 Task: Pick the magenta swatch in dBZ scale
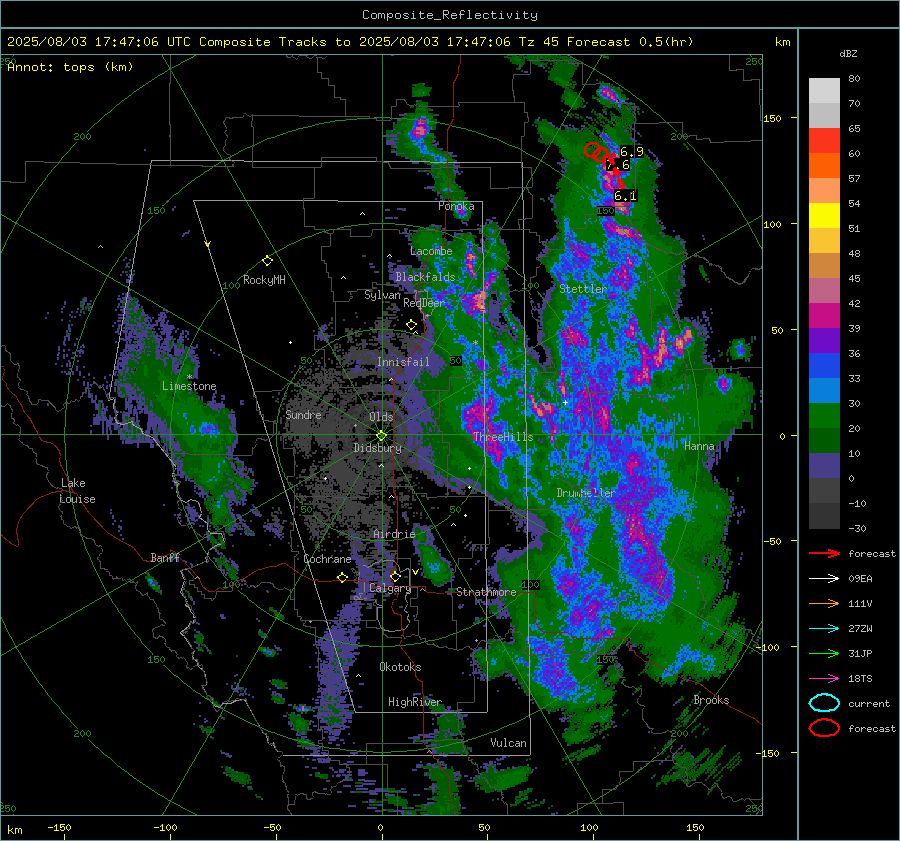pyautogui.click(x=824, y=316)
